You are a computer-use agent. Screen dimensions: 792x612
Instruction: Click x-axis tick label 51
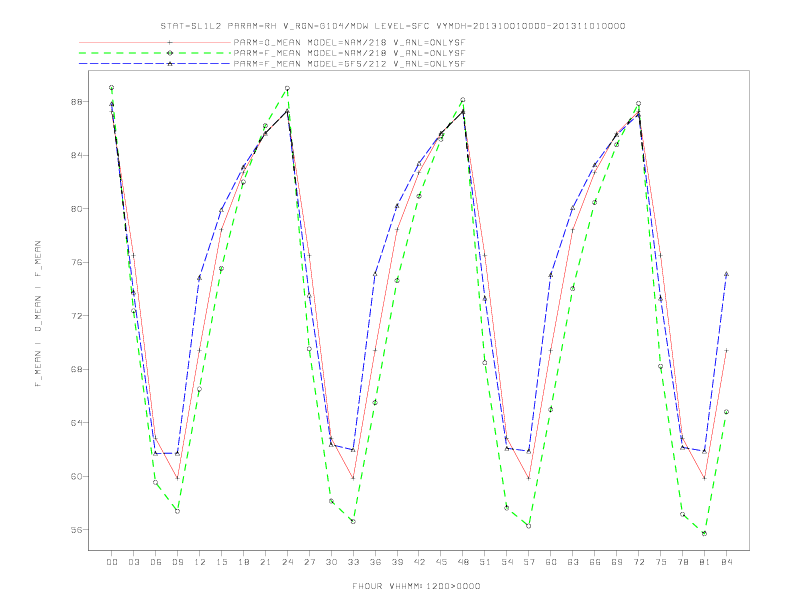tap(485, 562)
